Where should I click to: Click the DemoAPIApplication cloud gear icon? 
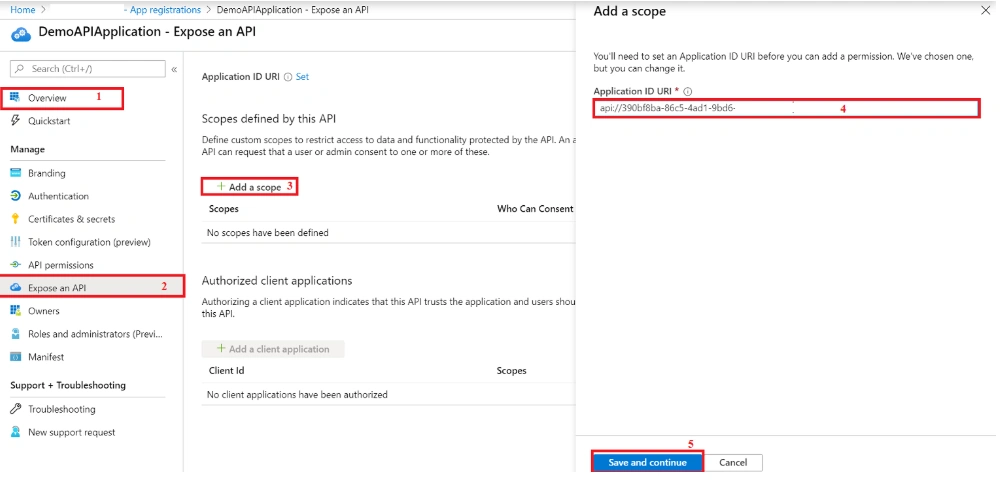[x=21, y=33]
